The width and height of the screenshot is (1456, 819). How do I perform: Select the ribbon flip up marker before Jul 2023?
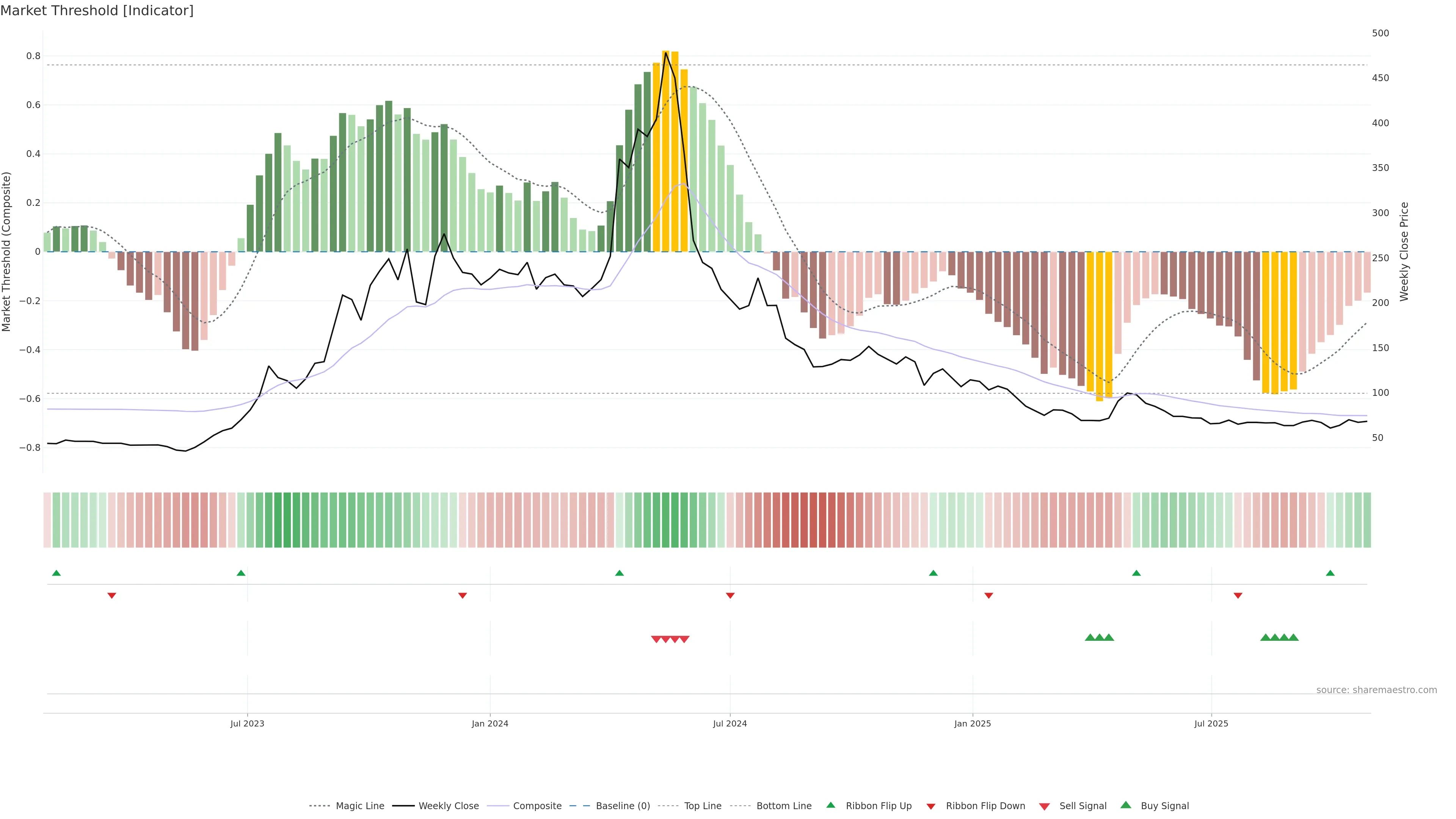(x=241, y=573)
